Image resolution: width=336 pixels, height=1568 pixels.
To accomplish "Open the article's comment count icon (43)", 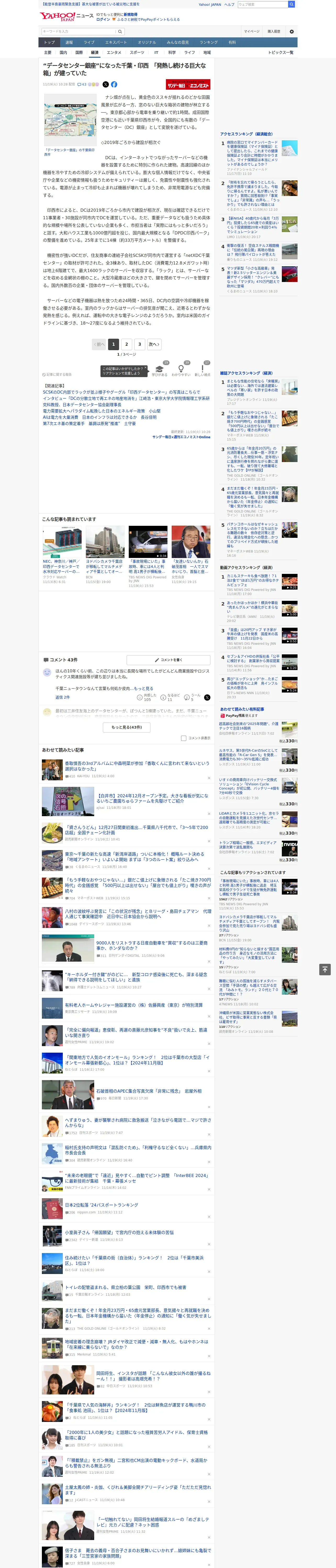I will coord(82,85).
